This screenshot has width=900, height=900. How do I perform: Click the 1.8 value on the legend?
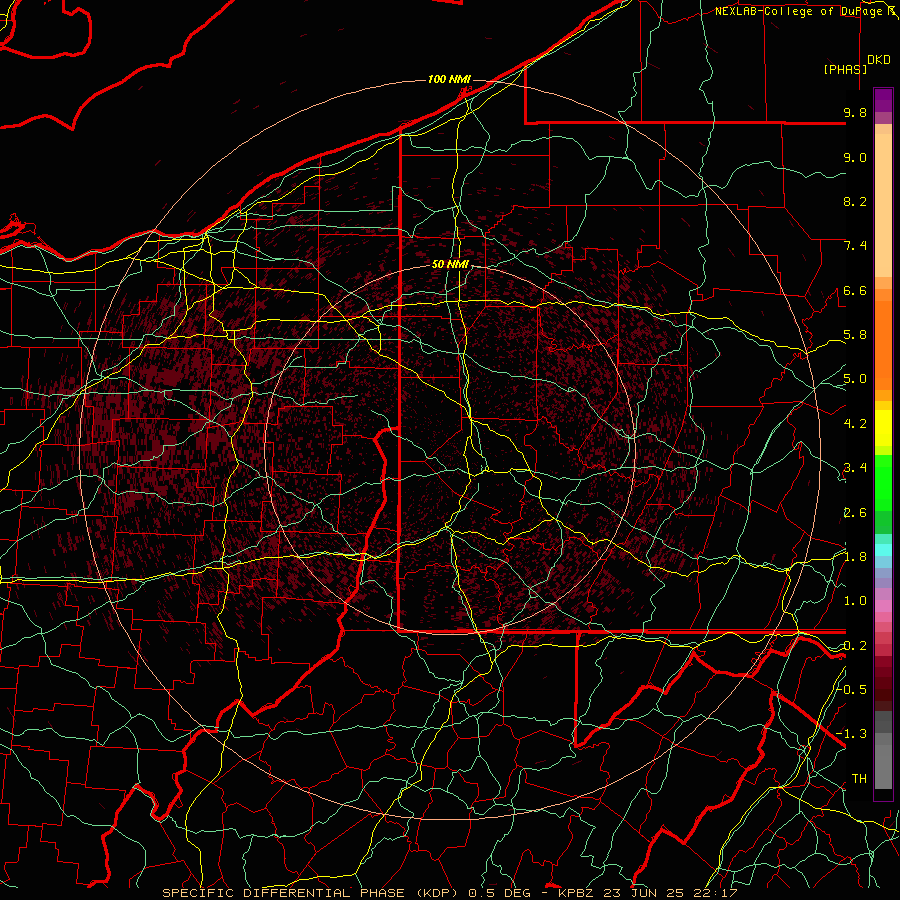click(855, 557)
